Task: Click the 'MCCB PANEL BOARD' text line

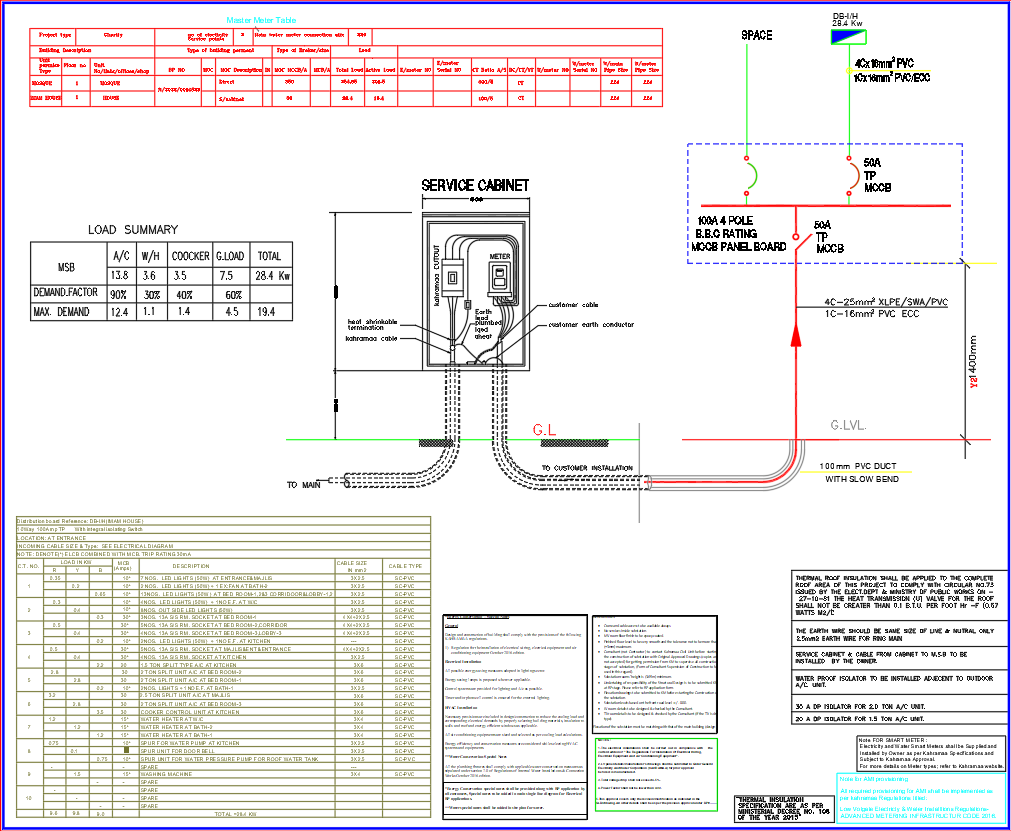Action: (739, 246)
